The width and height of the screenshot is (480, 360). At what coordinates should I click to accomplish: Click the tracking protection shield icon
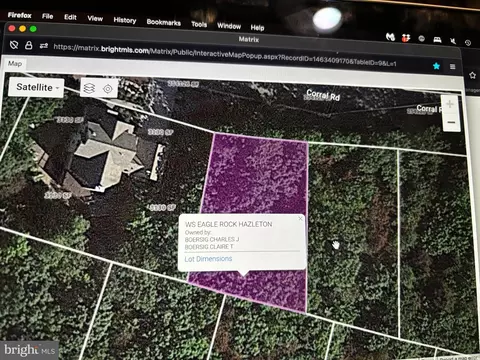coord(14,45)
